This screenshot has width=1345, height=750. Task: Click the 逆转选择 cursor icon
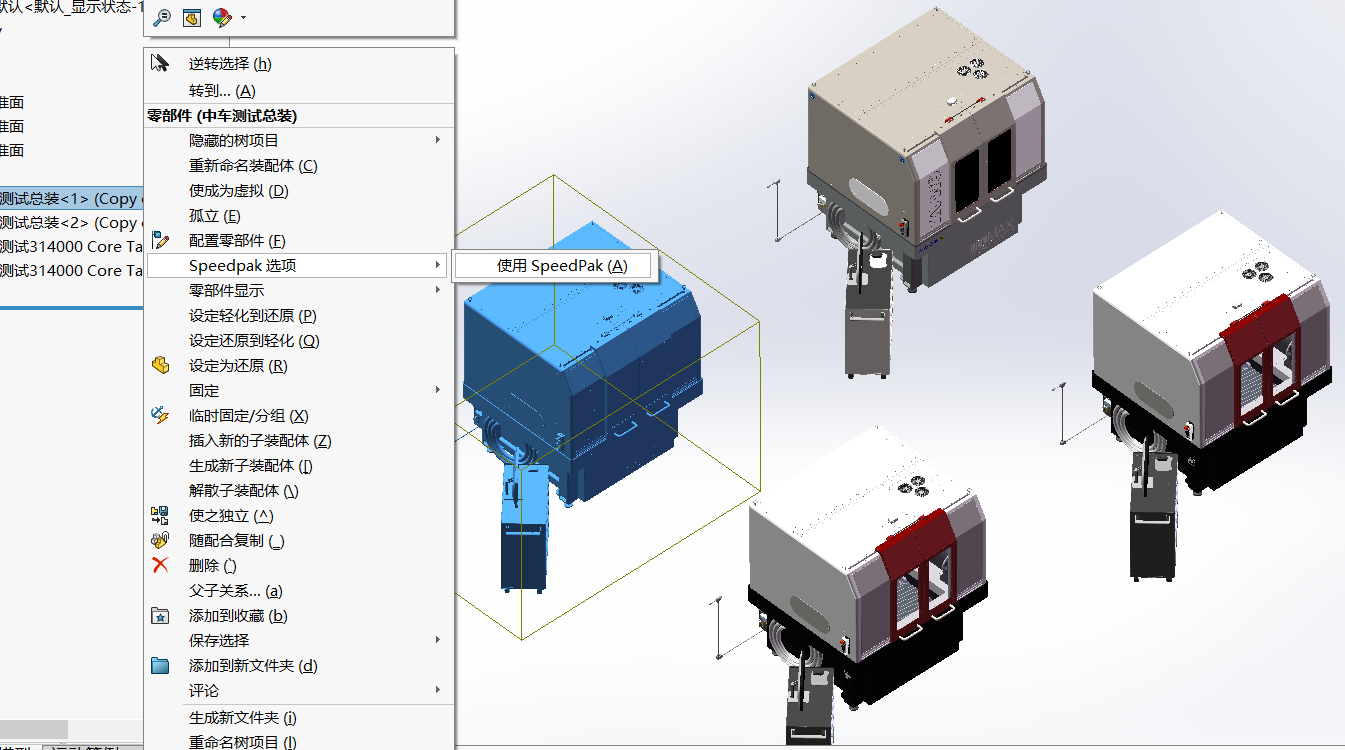click(x=160, y=64)
